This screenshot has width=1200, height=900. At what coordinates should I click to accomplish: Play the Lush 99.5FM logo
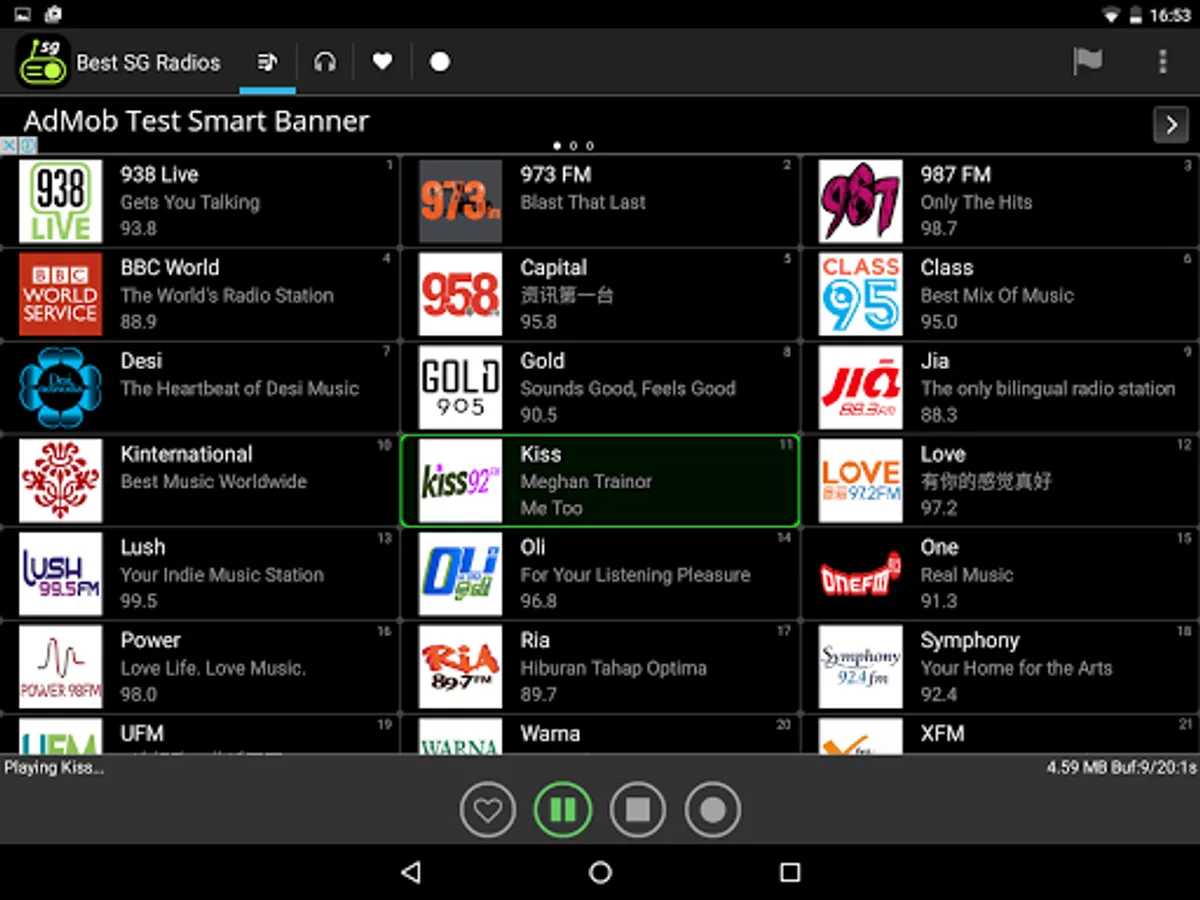click(x=60, y=573)
